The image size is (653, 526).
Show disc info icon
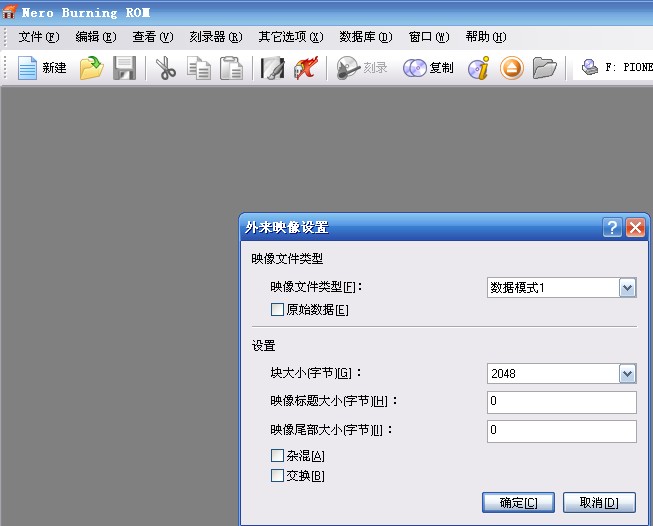click(479, 68)
